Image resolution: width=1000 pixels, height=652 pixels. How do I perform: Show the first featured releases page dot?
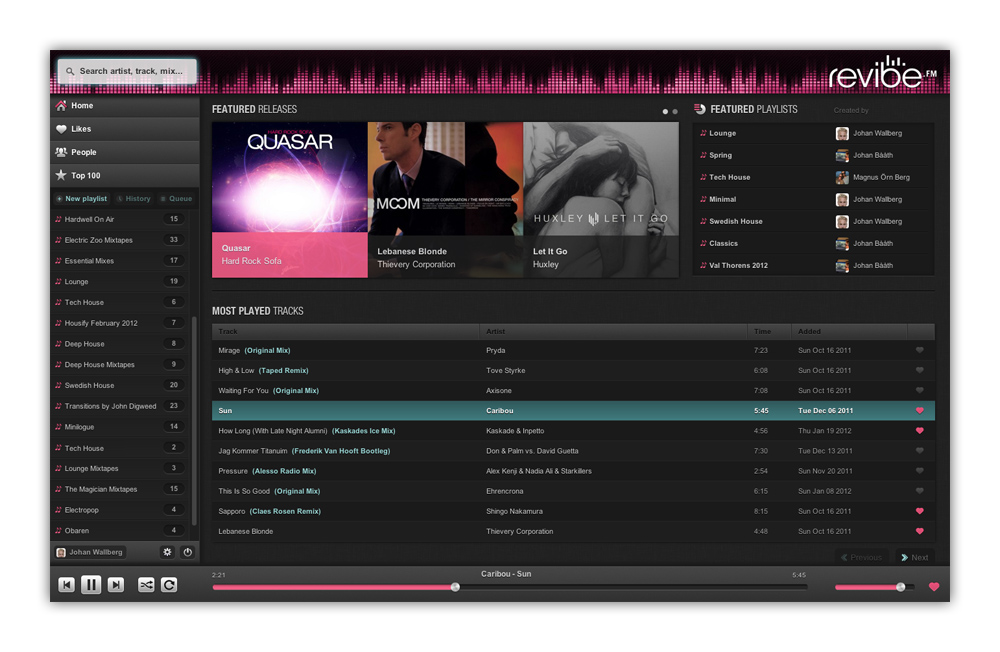tap(665, 112)
